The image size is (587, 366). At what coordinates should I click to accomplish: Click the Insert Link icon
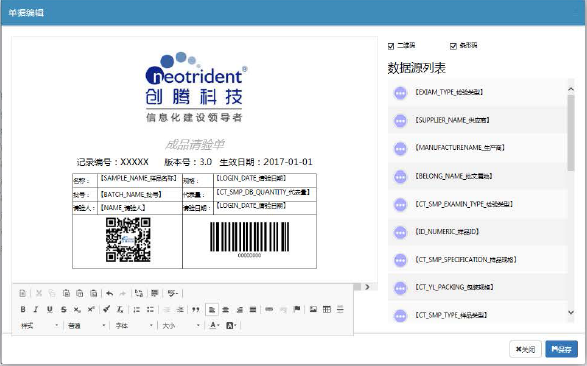tap(269, 309)
